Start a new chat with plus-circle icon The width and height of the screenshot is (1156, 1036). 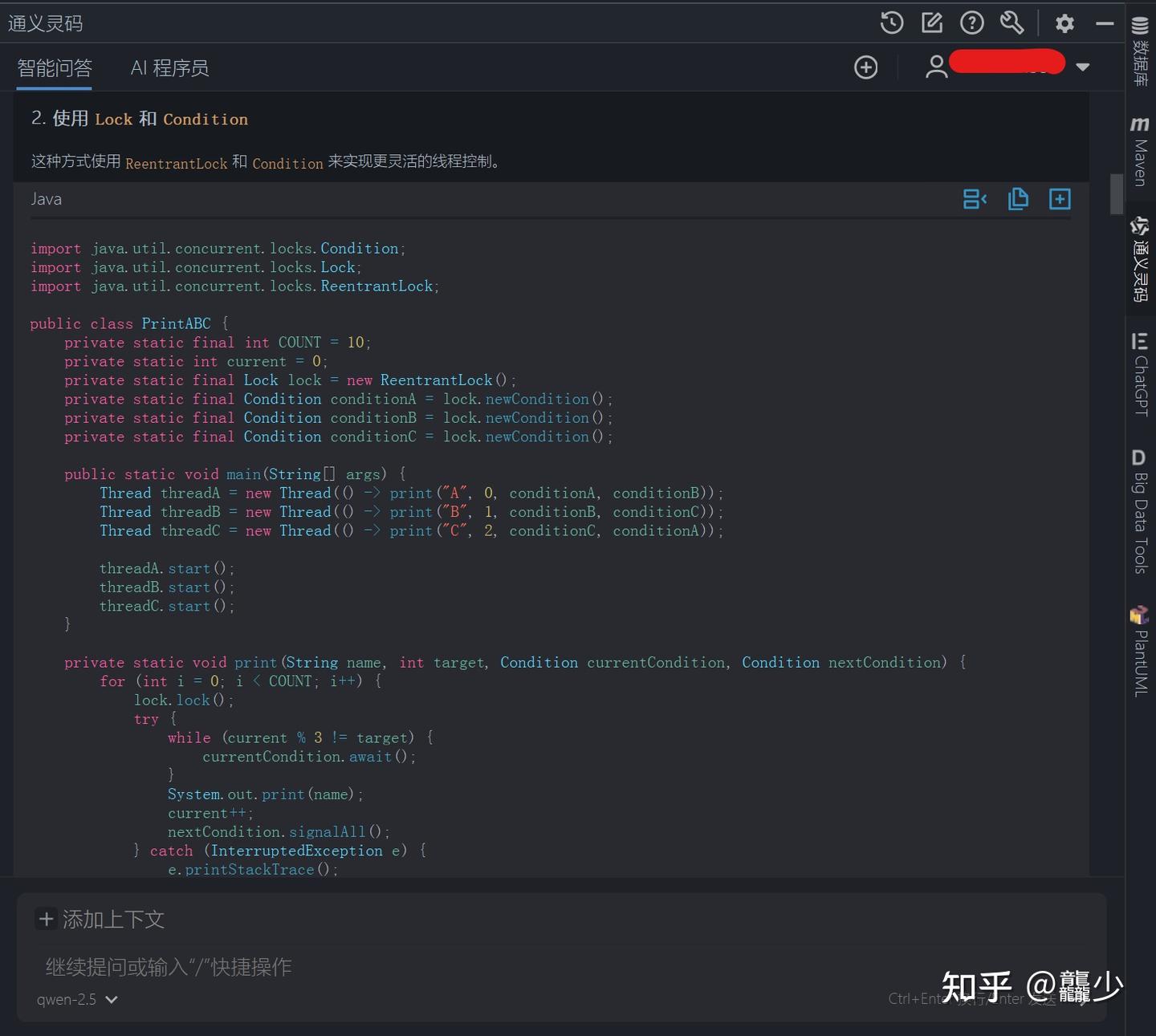(865, 67)
